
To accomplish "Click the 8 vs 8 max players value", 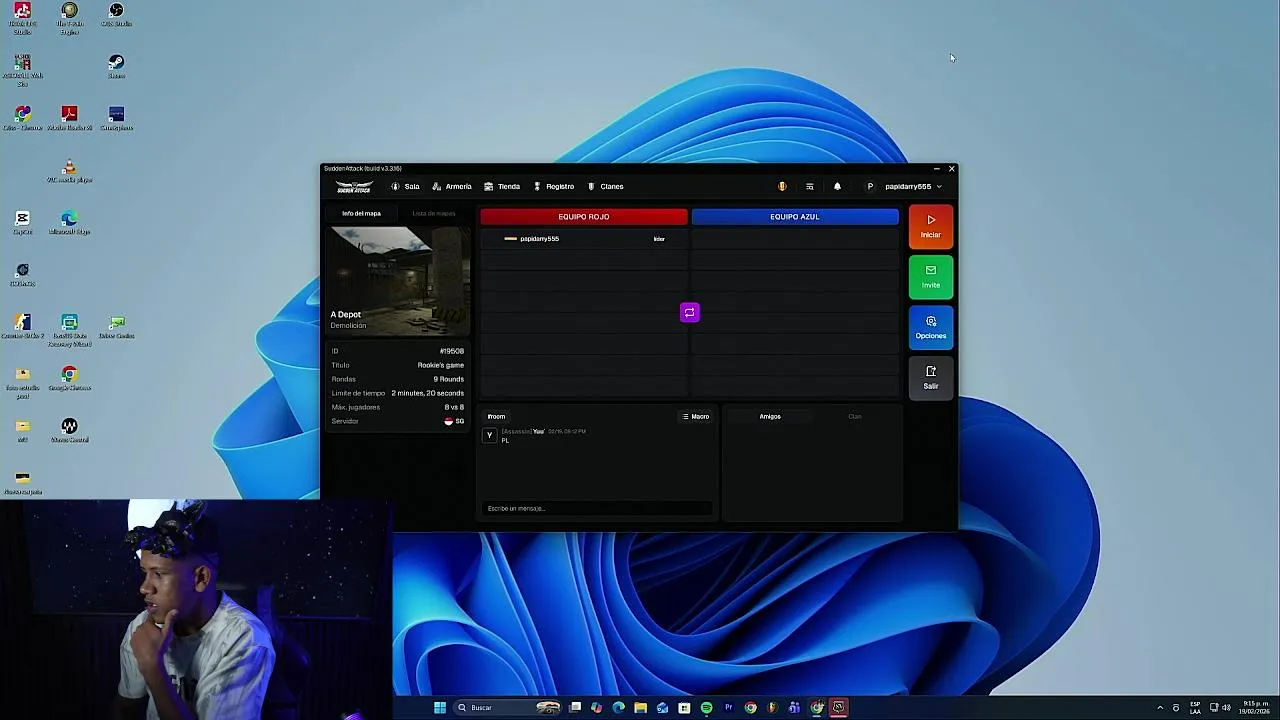I will (x=454, y=407).
